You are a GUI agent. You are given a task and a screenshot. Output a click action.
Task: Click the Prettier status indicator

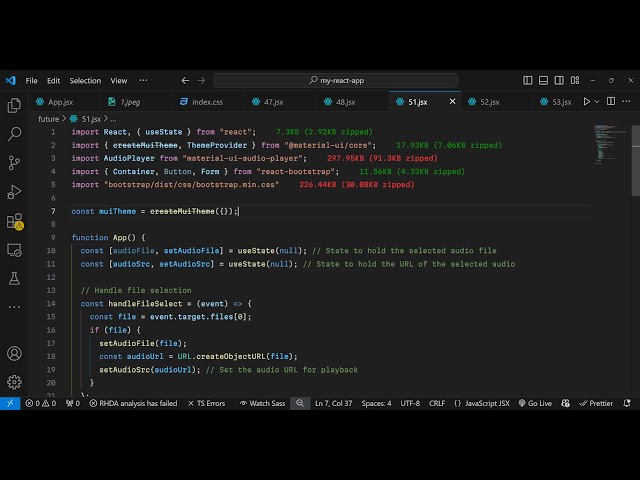point(596,403)
